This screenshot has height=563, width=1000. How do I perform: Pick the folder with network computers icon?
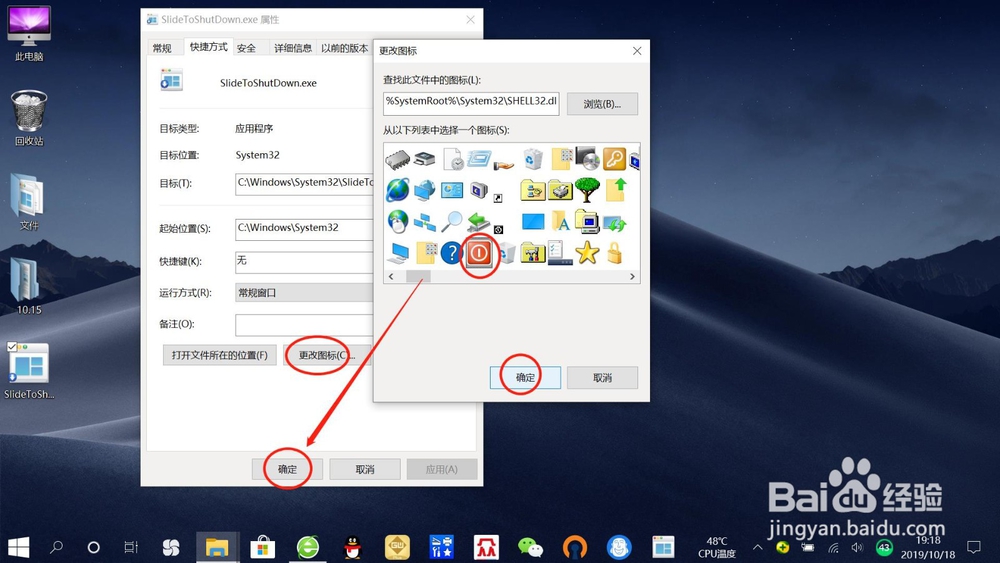(x=533, y=190)
